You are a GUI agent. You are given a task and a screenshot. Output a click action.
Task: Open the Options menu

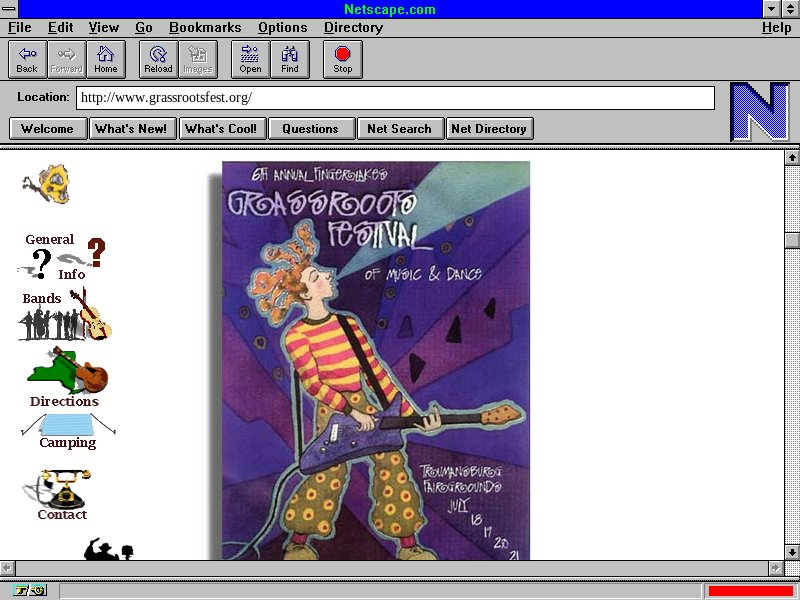(x=282, y=28)
